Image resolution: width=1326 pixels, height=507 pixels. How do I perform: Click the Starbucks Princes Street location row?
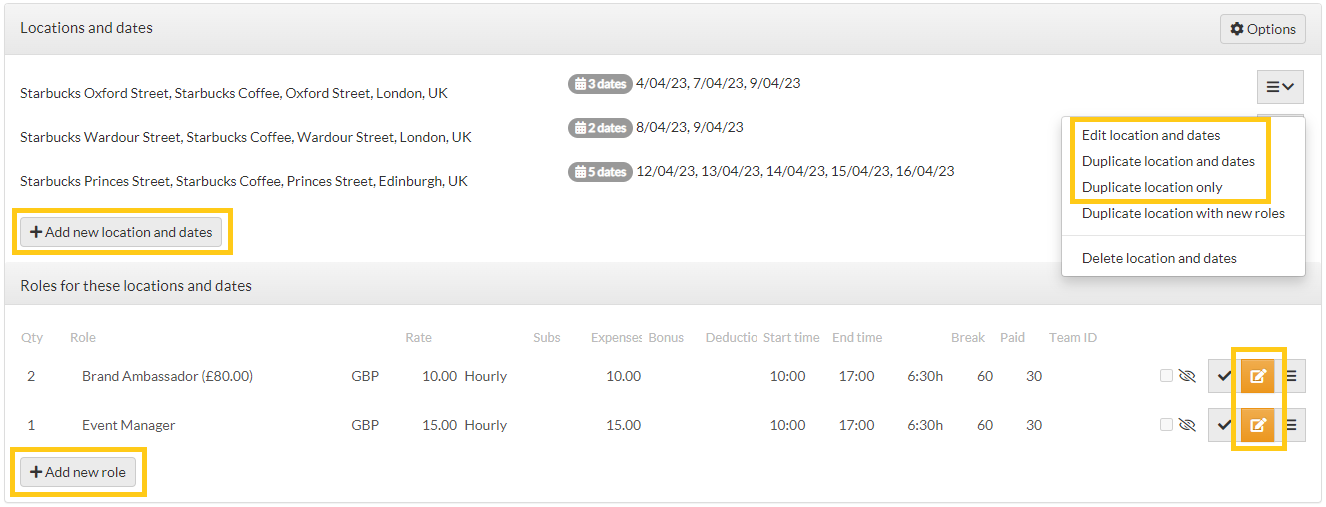244,181
